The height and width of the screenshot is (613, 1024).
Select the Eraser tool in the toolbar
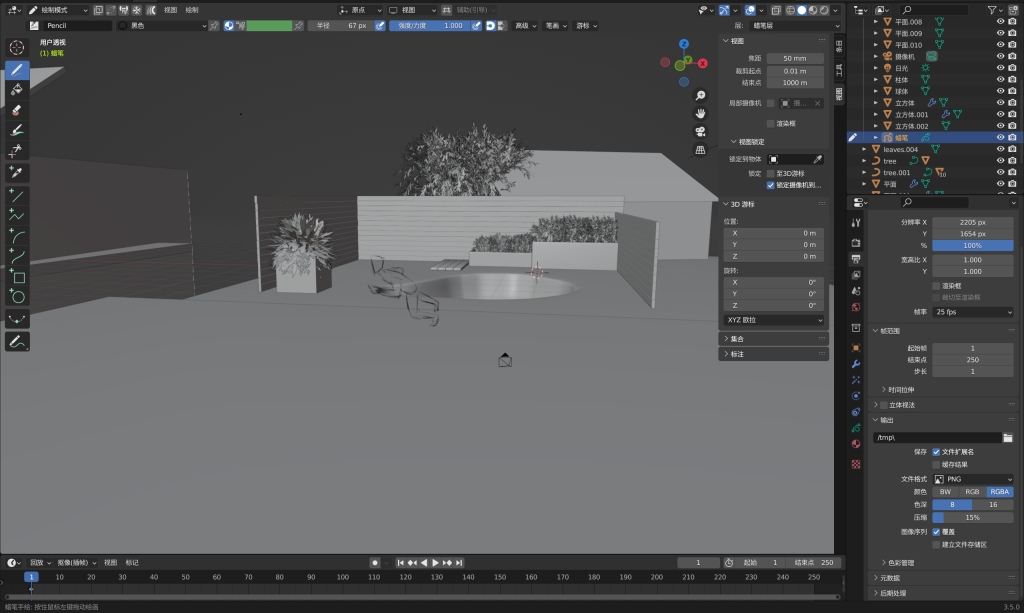[17, 110]
